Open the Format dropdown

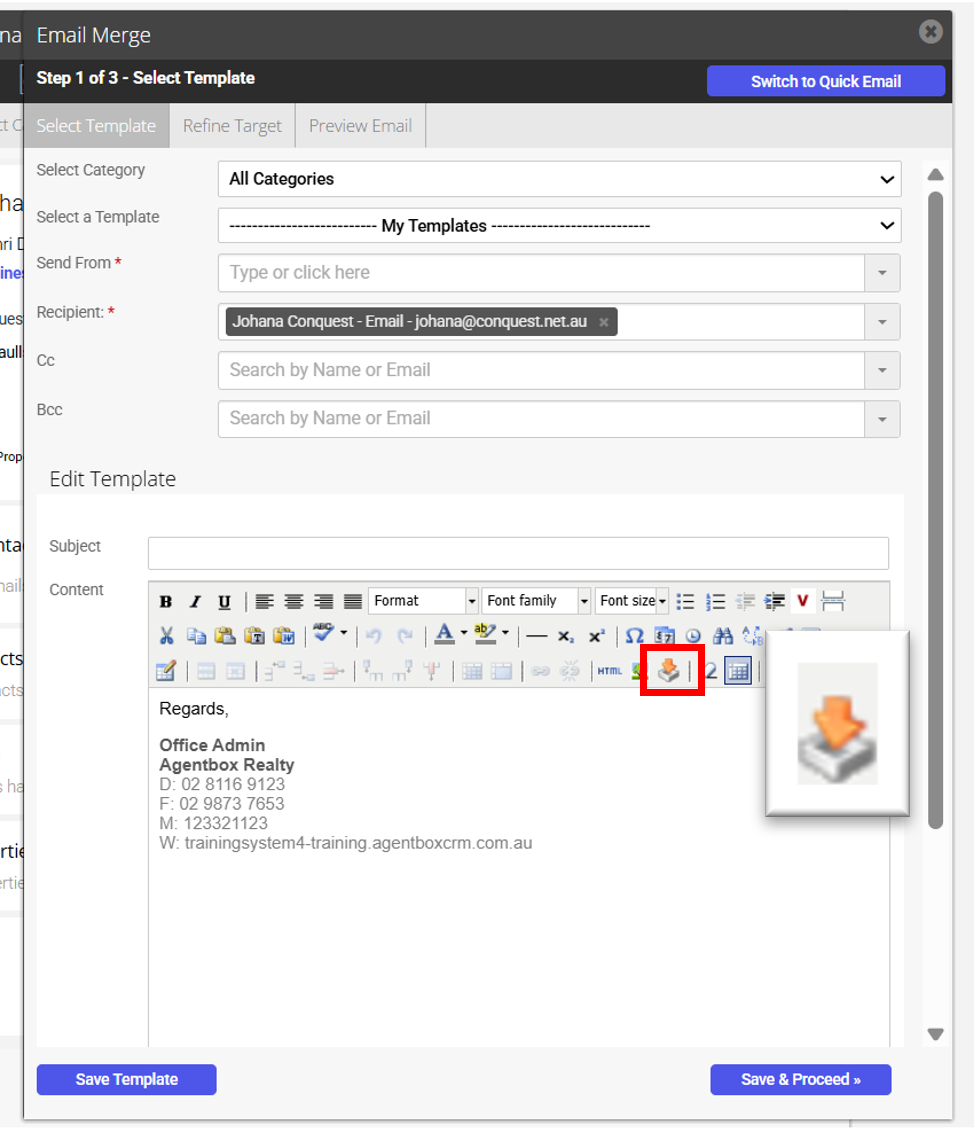[x=423, y=601]
